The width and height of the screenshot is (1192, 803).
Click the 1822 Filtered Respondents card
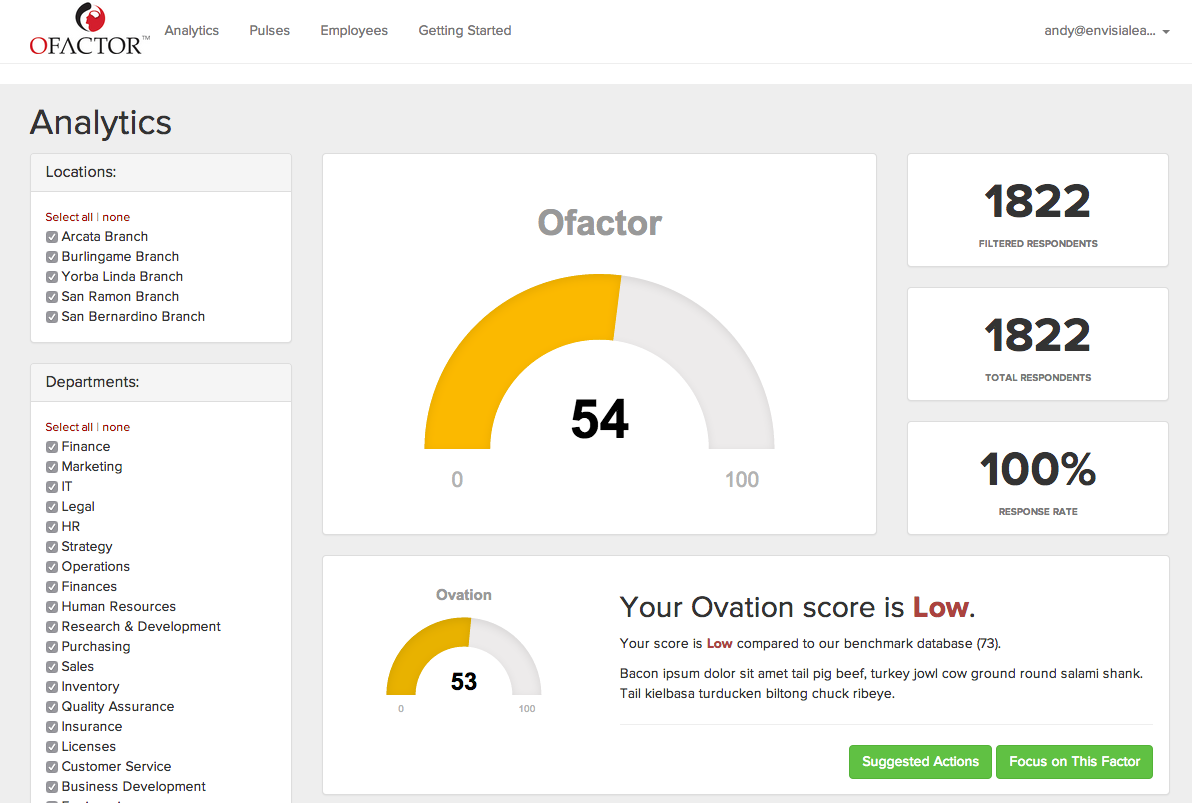(x=1038, y=210)
